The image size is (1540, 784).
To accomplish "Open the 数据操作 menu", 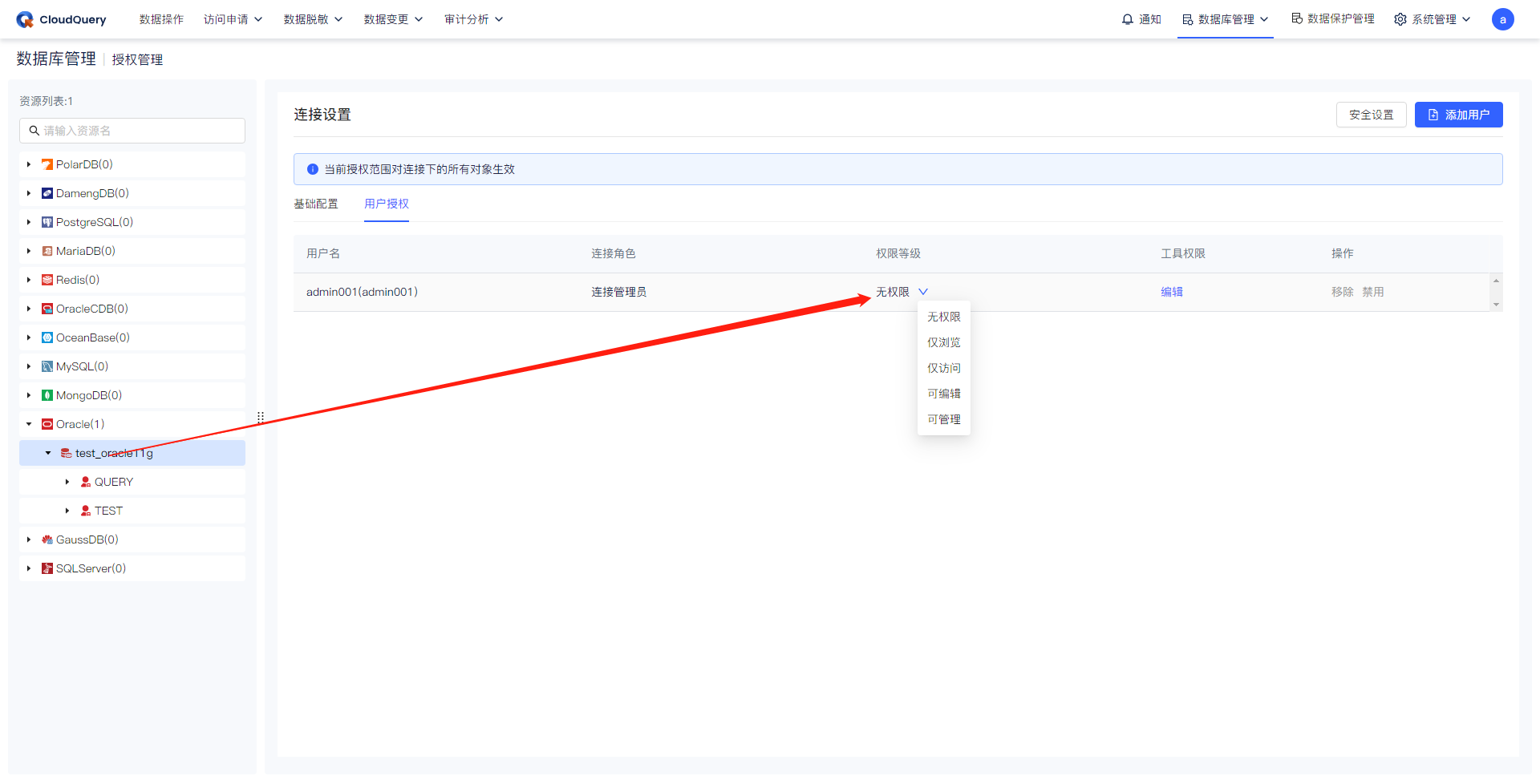I will click(161, 19).
